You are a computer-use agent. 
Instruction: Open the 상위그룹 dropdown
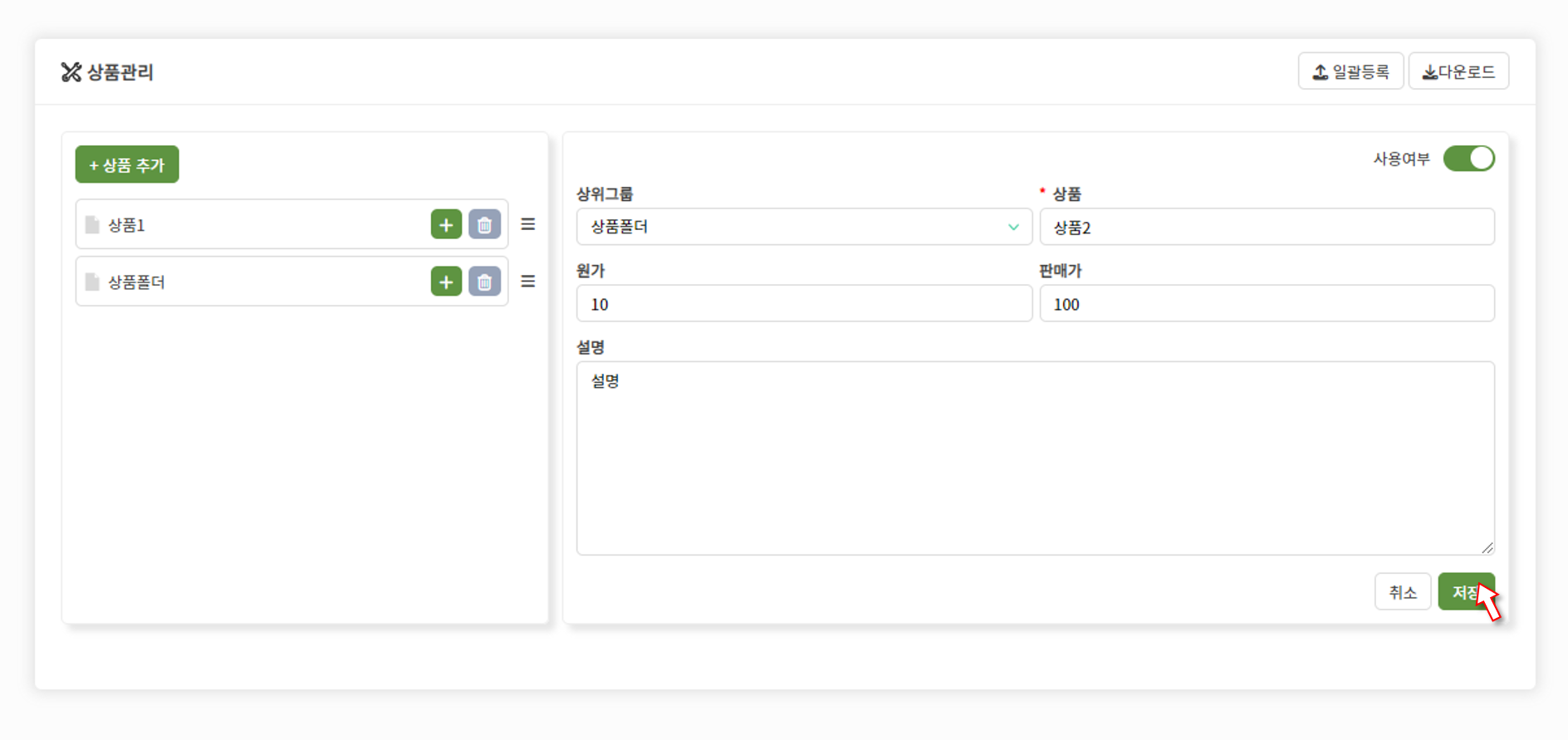tap(804, 227)
